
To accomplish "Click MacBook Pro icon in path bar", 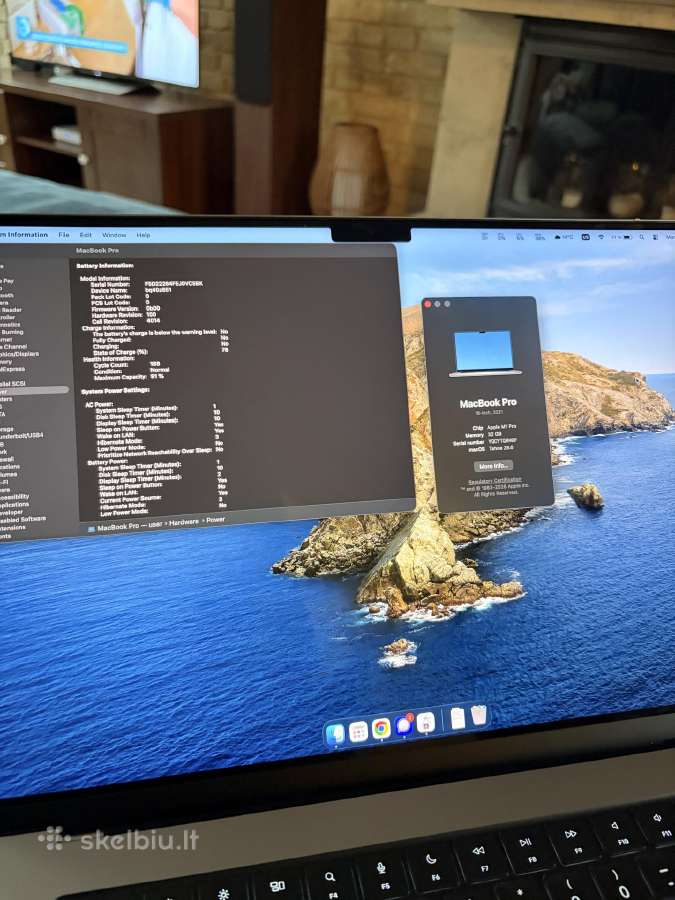I will pos(92,529).
